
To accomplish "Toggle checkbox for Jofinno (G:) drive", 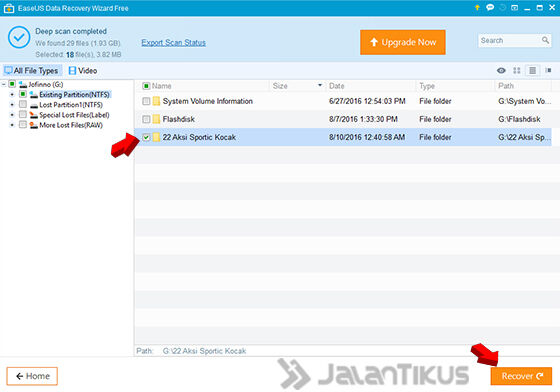I will (12, 84).
